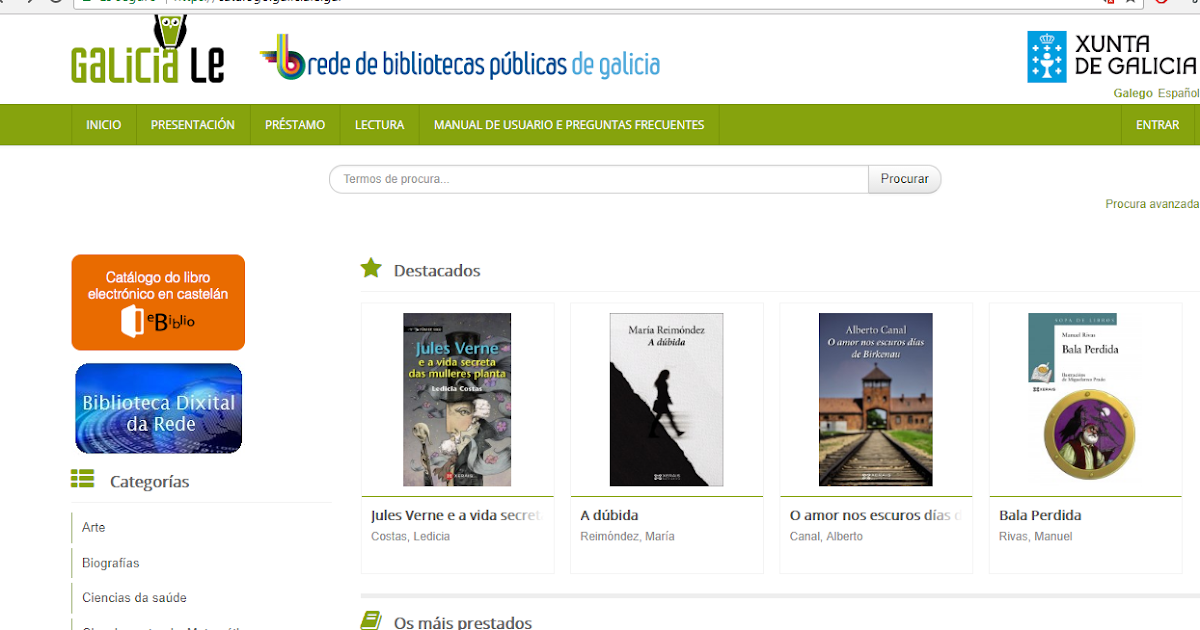Click the GaliciaLe owl logo
Viewport: 1200px width, 630px height.
tap(147, 51)
